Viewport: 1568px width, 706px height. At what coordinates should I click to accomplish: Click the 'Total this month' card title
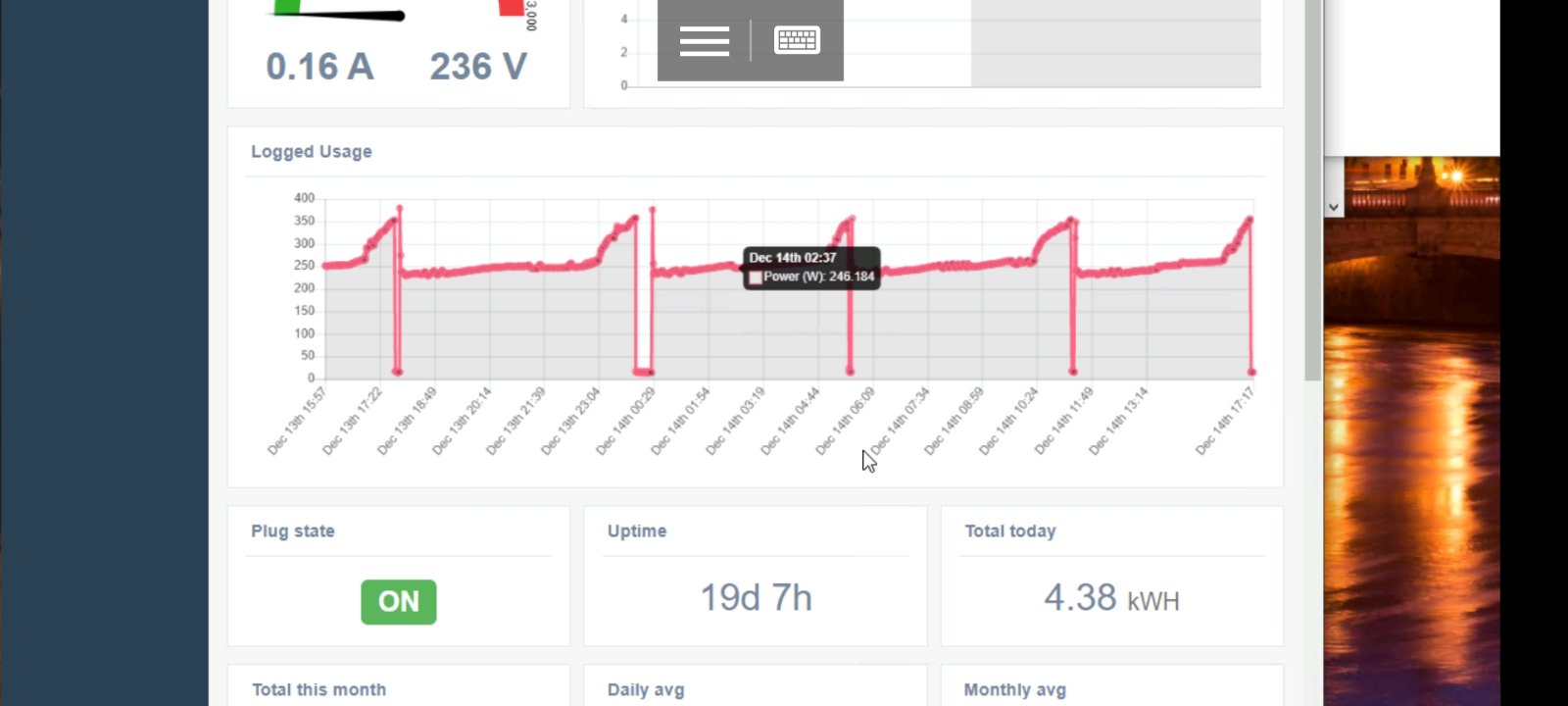(319, 690)
